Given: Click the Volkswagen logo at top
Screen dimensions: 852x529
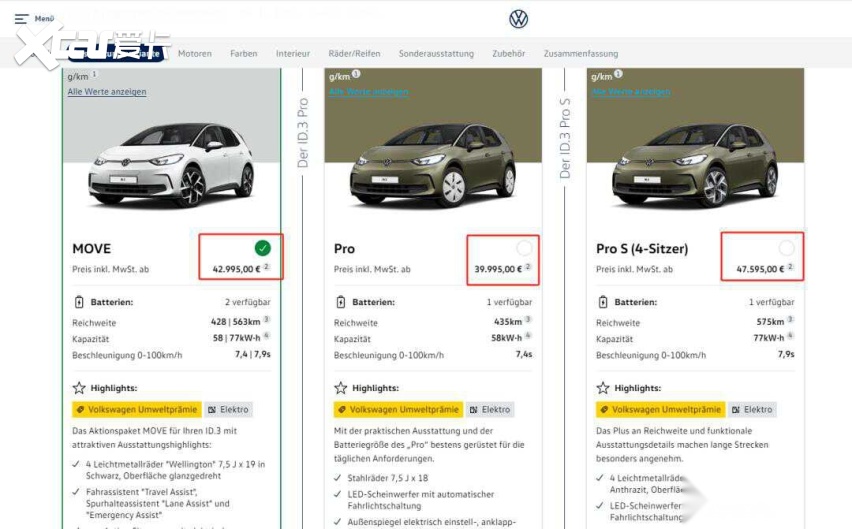Looking at the screenshot, I should [x=518, y=19].
